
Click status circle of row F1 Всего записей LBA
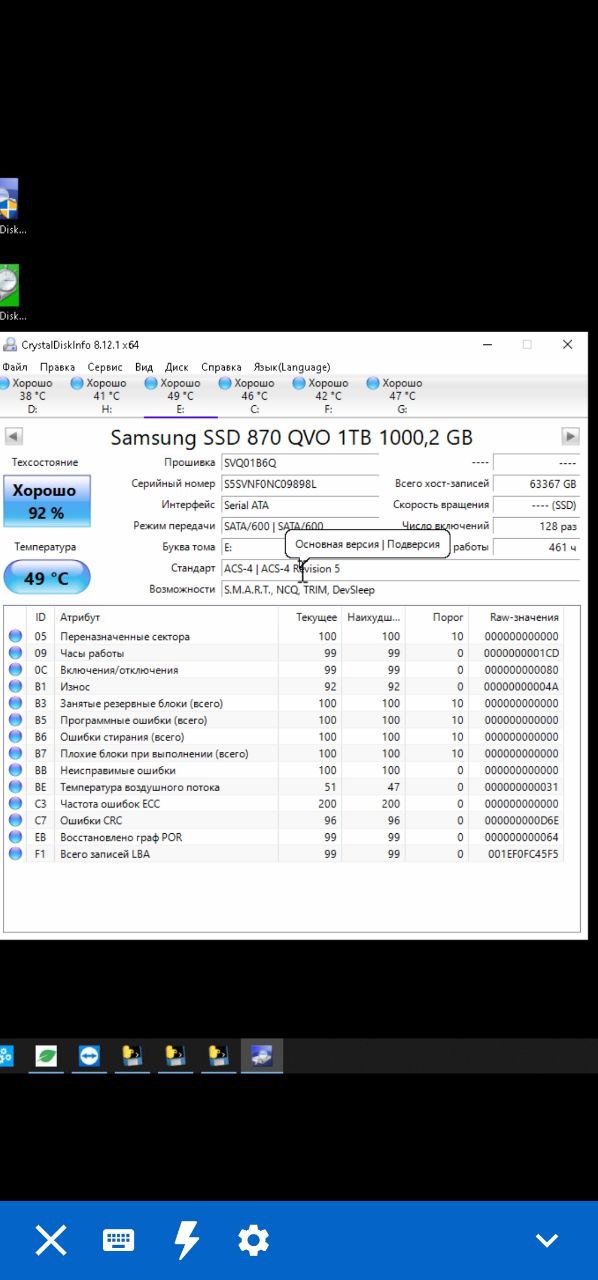(15, 854)
